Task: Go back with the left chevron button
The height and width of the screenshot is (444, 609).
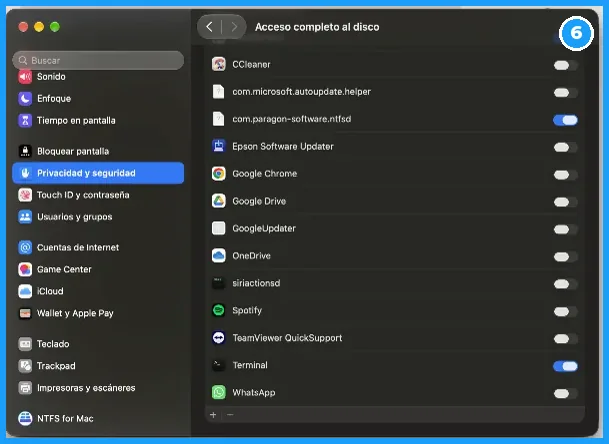Action: click(x=209, y=27)
